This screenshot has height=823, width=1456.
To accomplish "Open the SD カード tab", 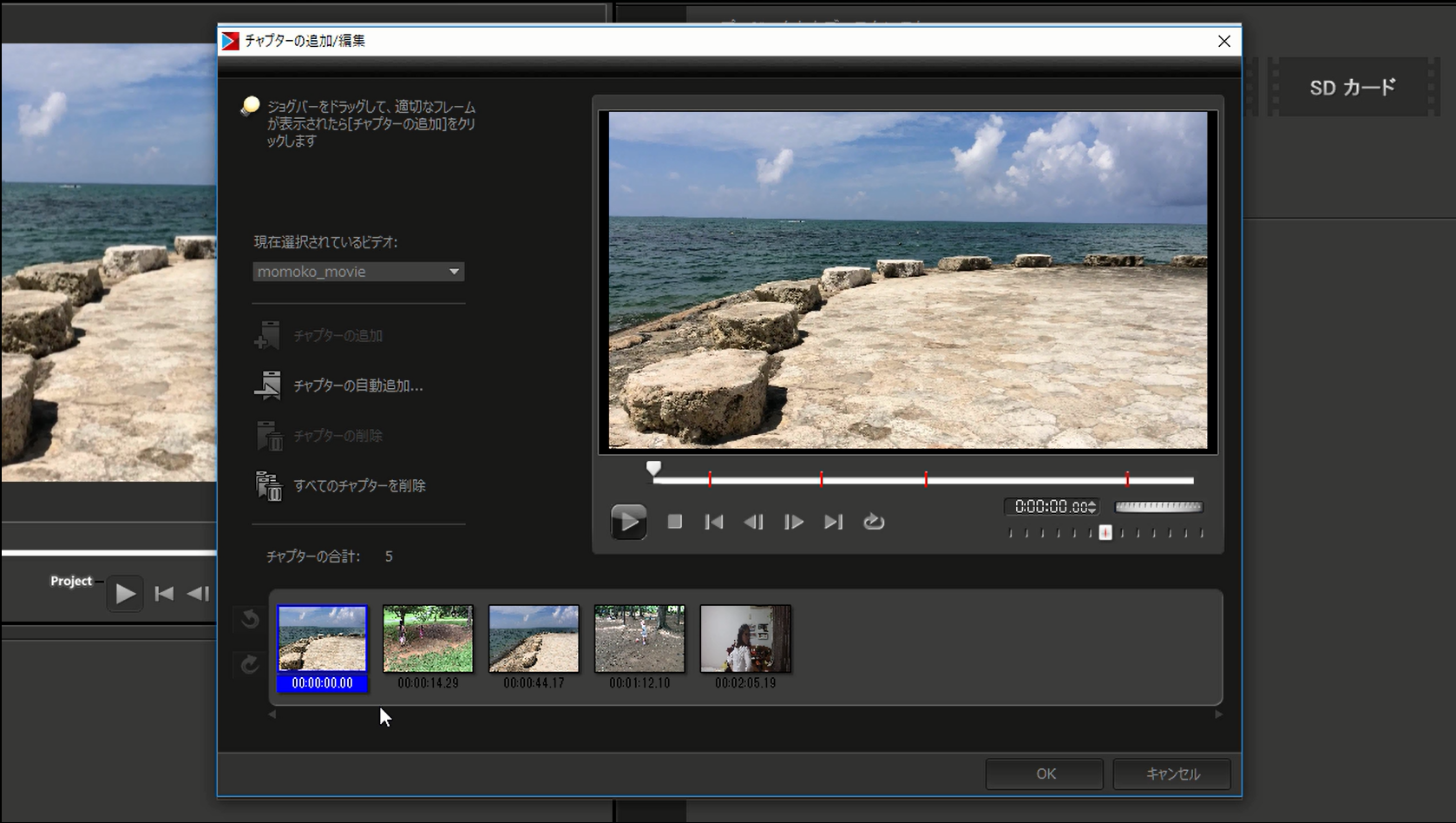I will pyautogui.click(x=1352, y=88).
